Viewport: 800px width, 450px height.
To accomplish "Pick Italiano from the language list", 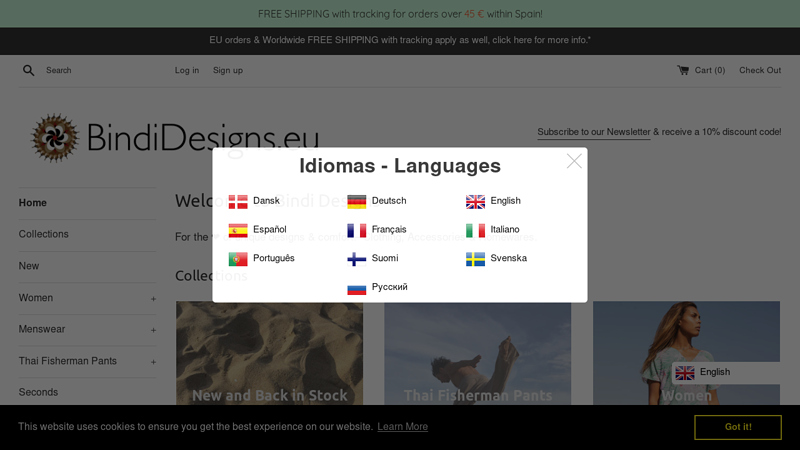I will click(505, 230).
